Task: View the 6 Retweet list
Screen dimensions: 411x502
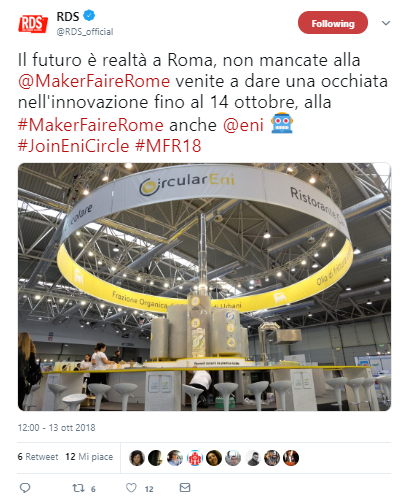Action: coord(38,457)
